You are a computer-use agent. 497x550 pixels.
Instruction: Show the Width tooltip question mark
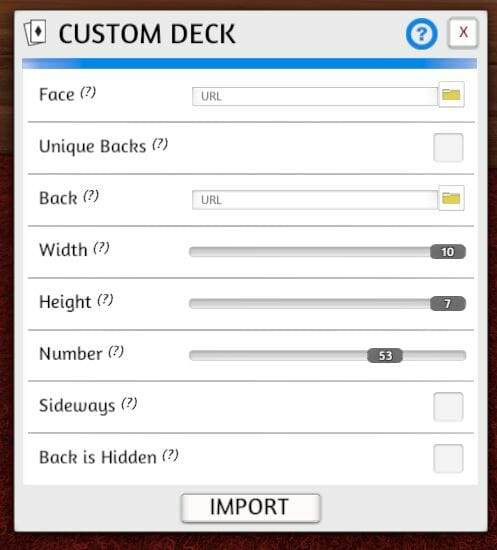101,248
